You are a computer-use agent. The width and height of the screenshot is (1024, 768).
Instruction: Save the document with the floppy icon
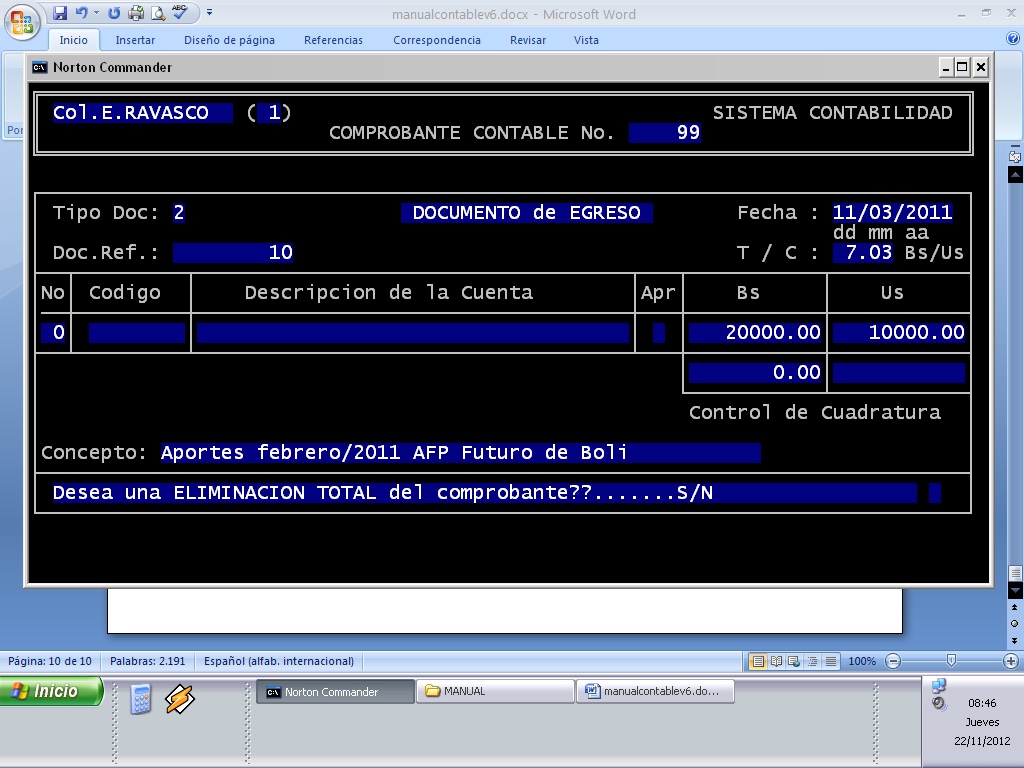click(60, 13)
